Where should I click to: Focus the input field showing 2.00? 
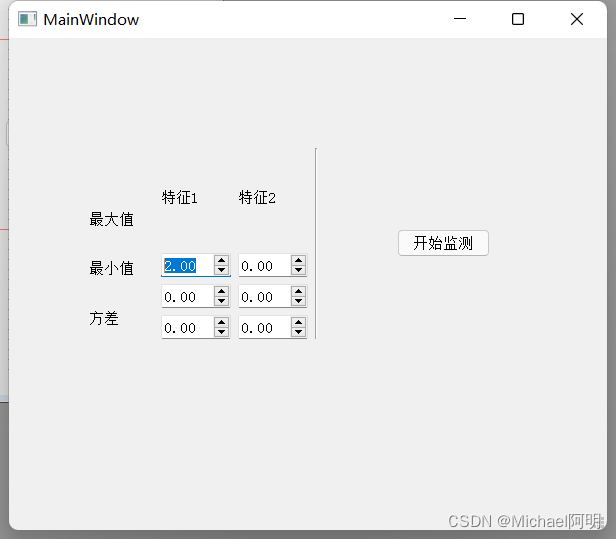coord(188,265)
